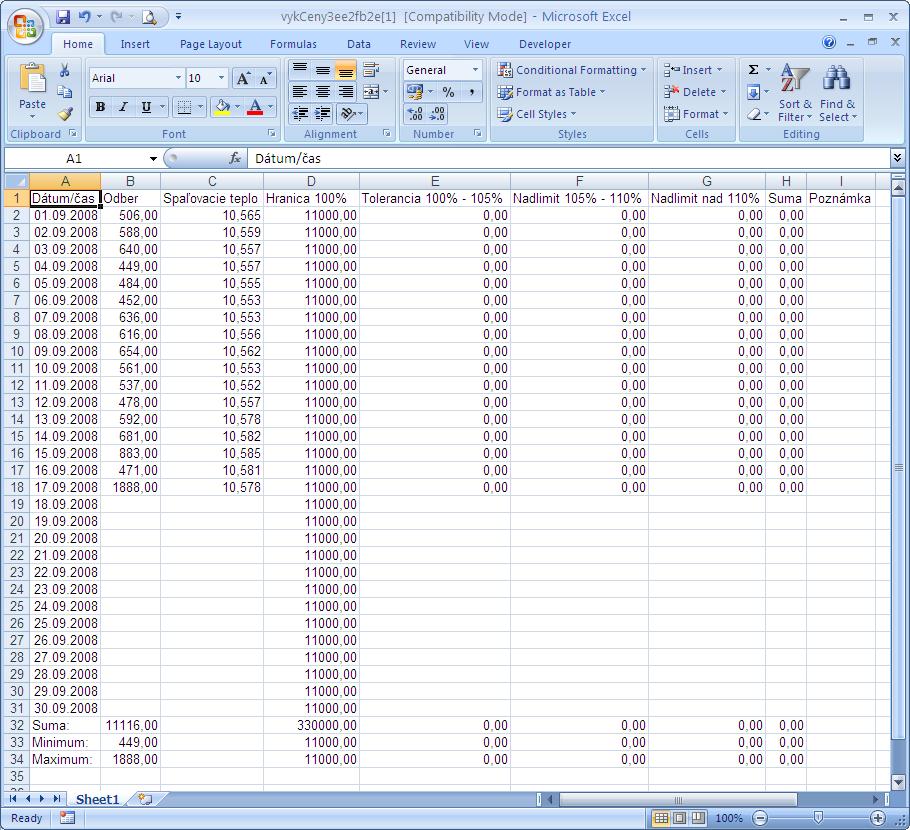Open the Delete cells dropdown
Viewport: 910px width, 830px height.
click(695, 92)
